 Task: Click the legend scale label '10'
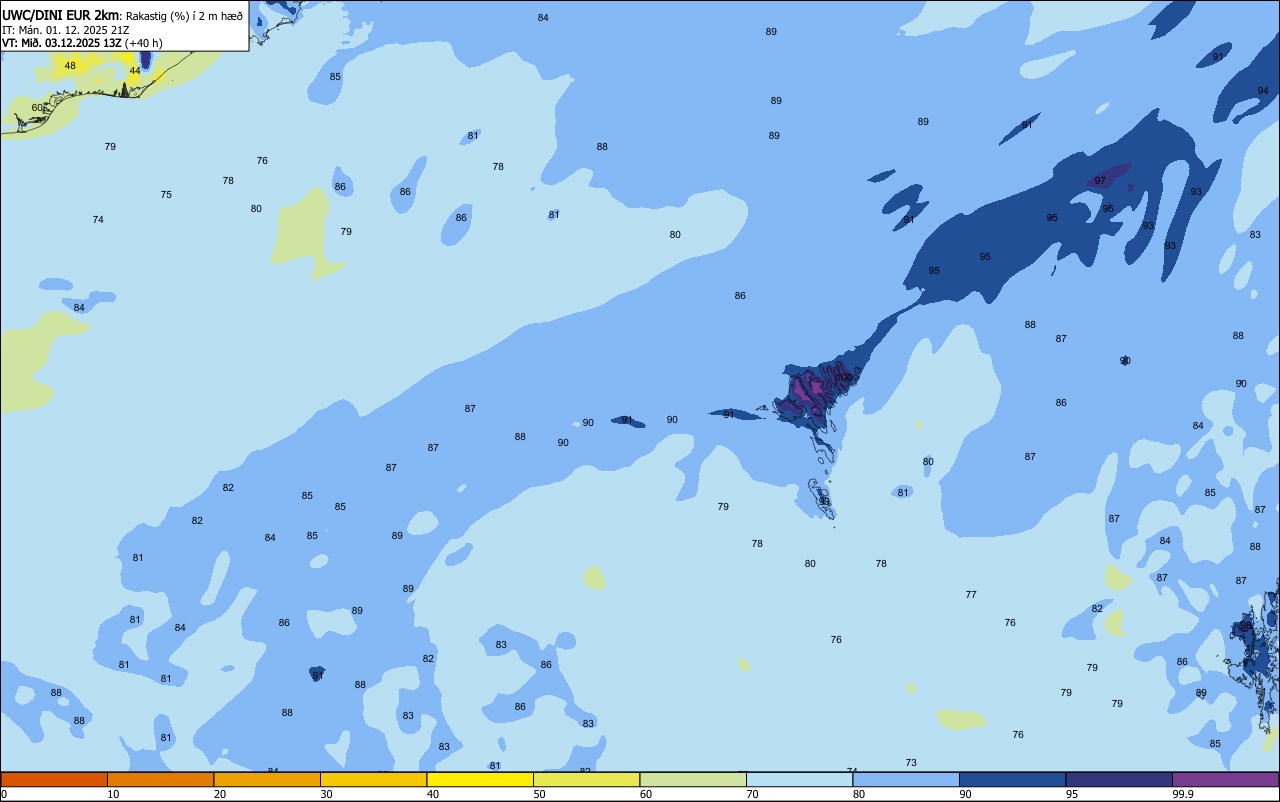pyautogui.click(x=113, y=794)
